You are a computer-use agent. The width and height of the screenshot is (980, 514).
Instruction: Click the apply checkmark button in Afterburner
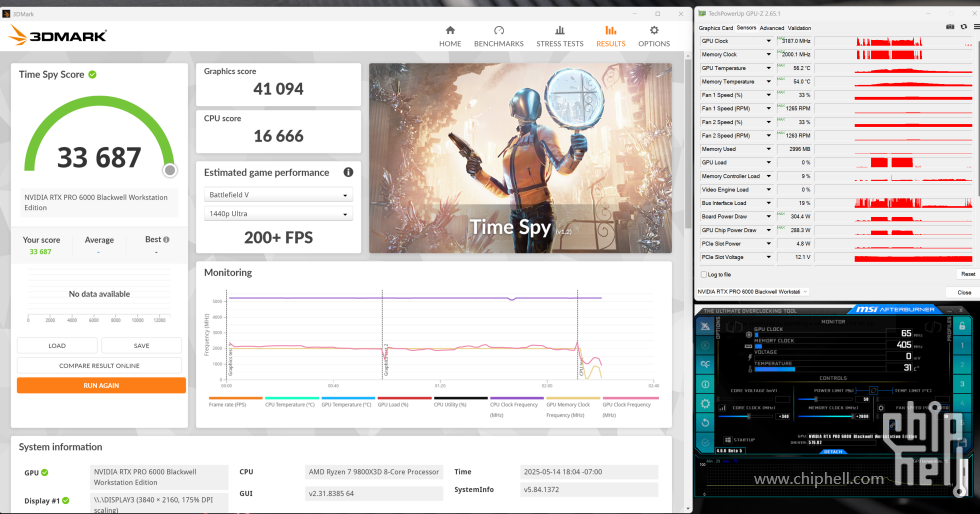click(x=705, y=442)
